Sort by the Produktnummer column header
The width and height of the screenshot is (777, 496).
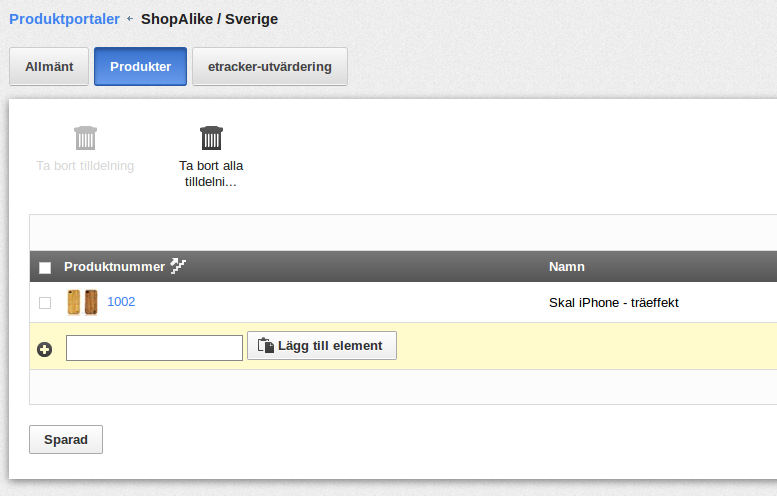[114, 267]
